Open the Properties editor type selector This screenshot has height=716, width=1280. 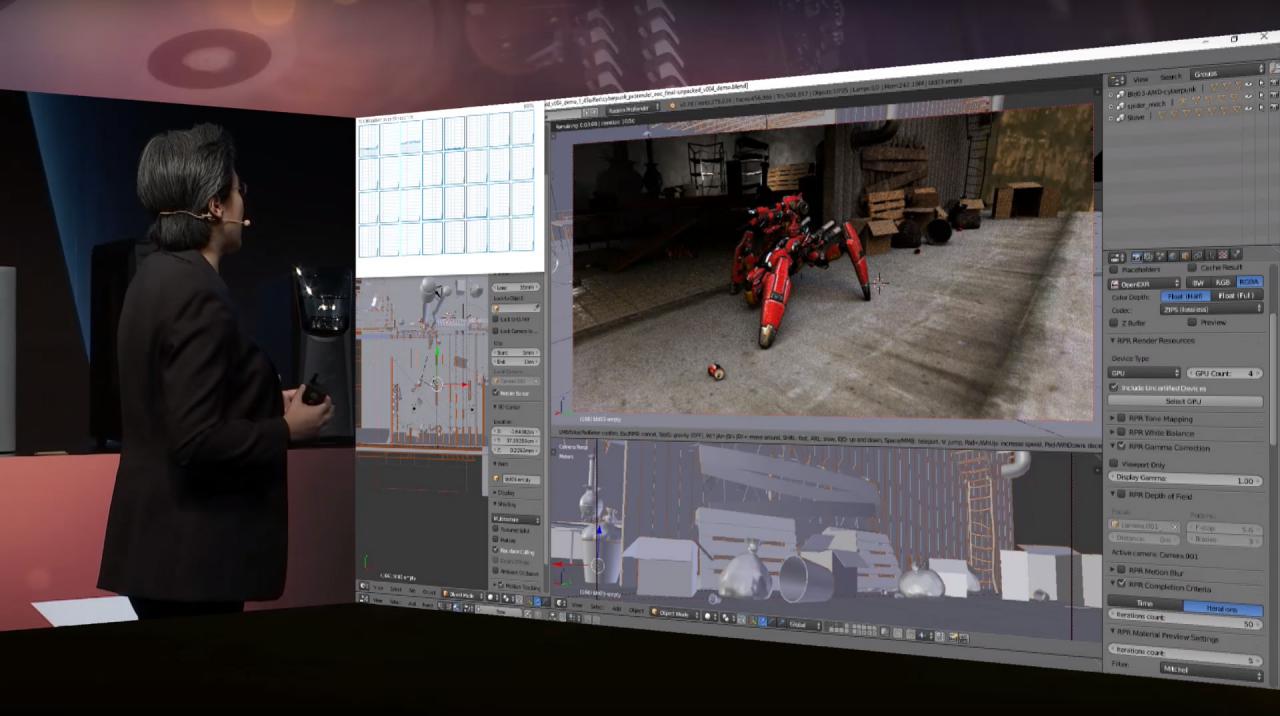[x=1117, y=258]
